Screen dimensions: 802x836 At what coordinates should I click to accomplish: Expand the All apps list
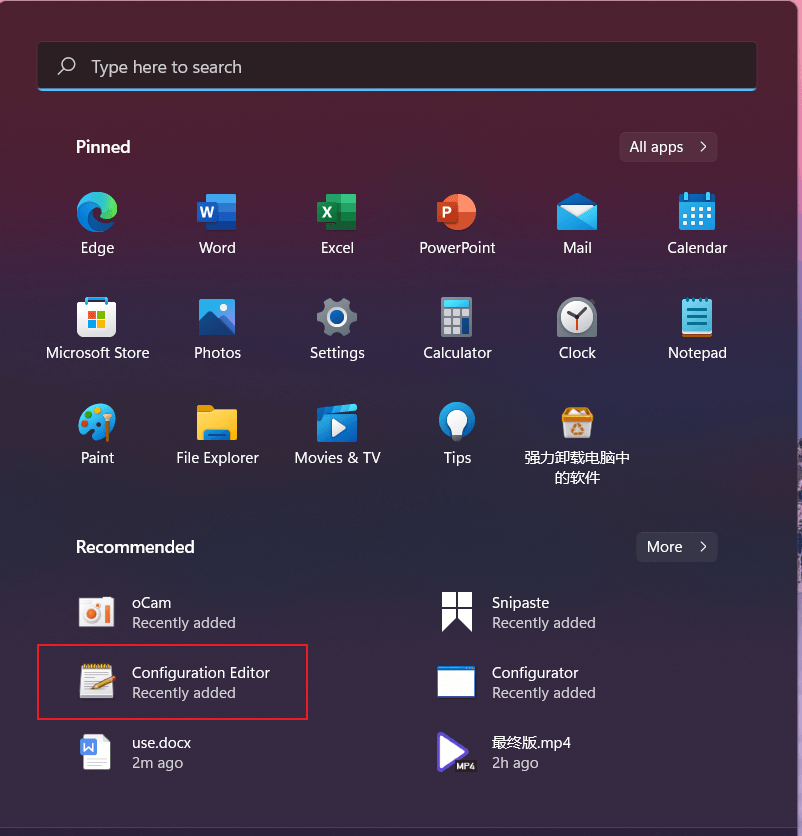click(x=668, y=147)
